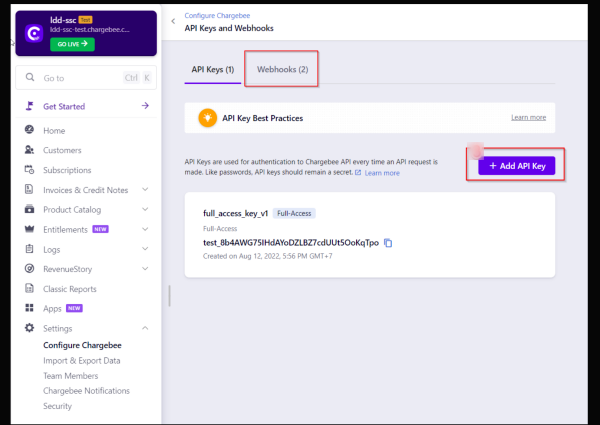Click the Chargebee logo icon
Viewport: 600px width, 425px height.
point(34,34)
